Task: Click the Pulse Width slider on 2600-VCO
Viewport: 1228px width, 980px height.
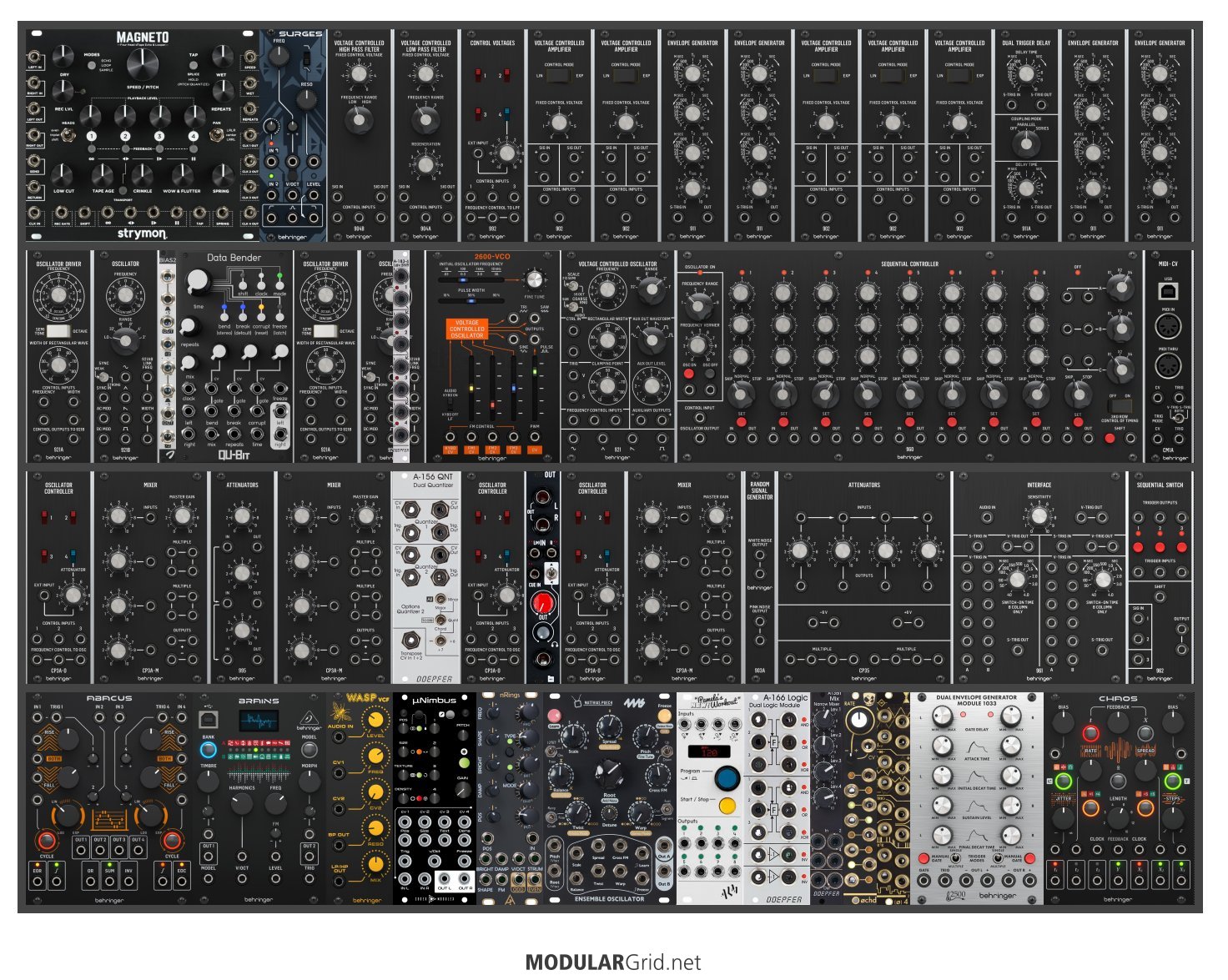Action: click(x=471, y=302)
